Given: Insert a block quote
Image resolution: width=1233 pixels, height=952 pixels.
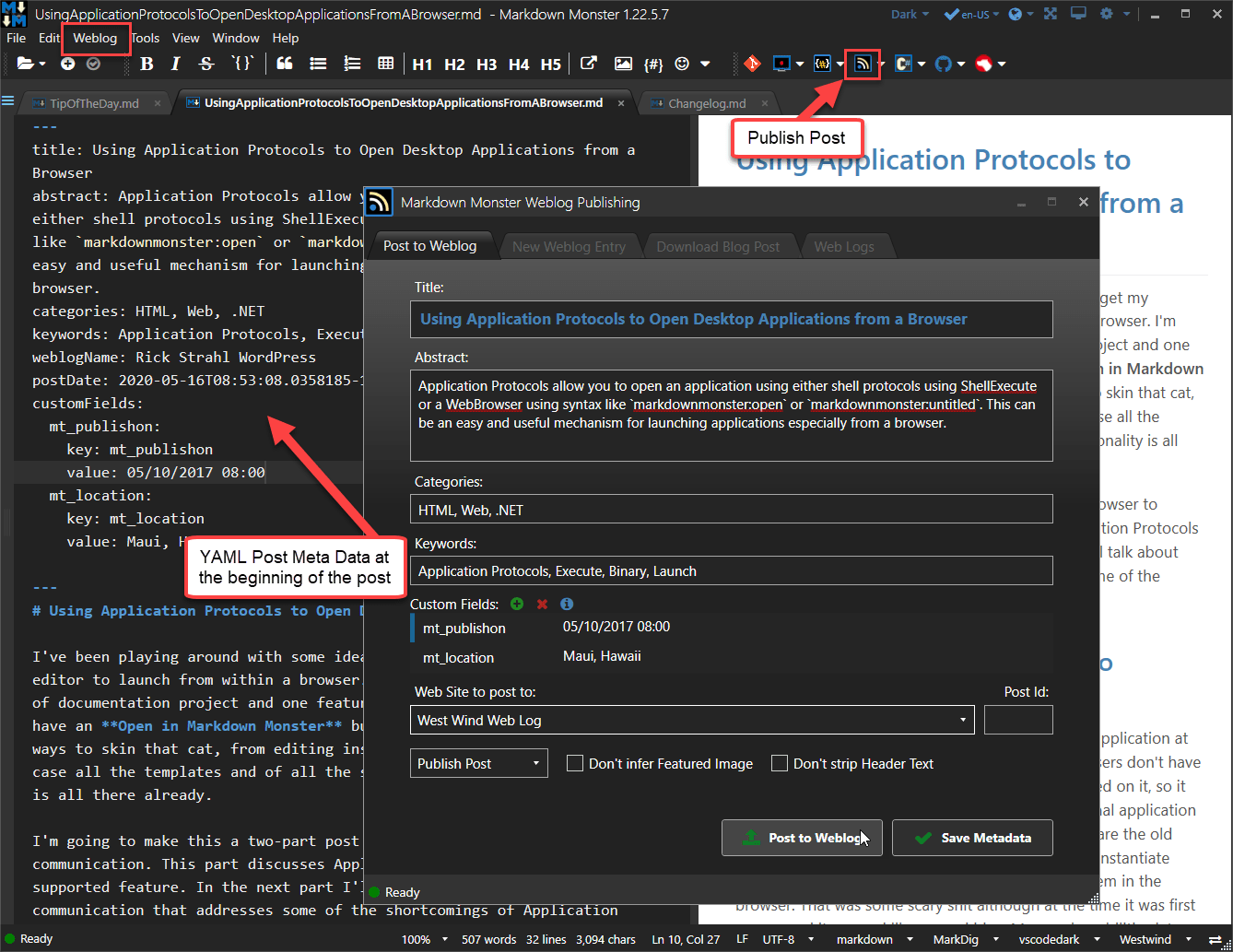Looking at the screenshot, I should click(285, 64).
